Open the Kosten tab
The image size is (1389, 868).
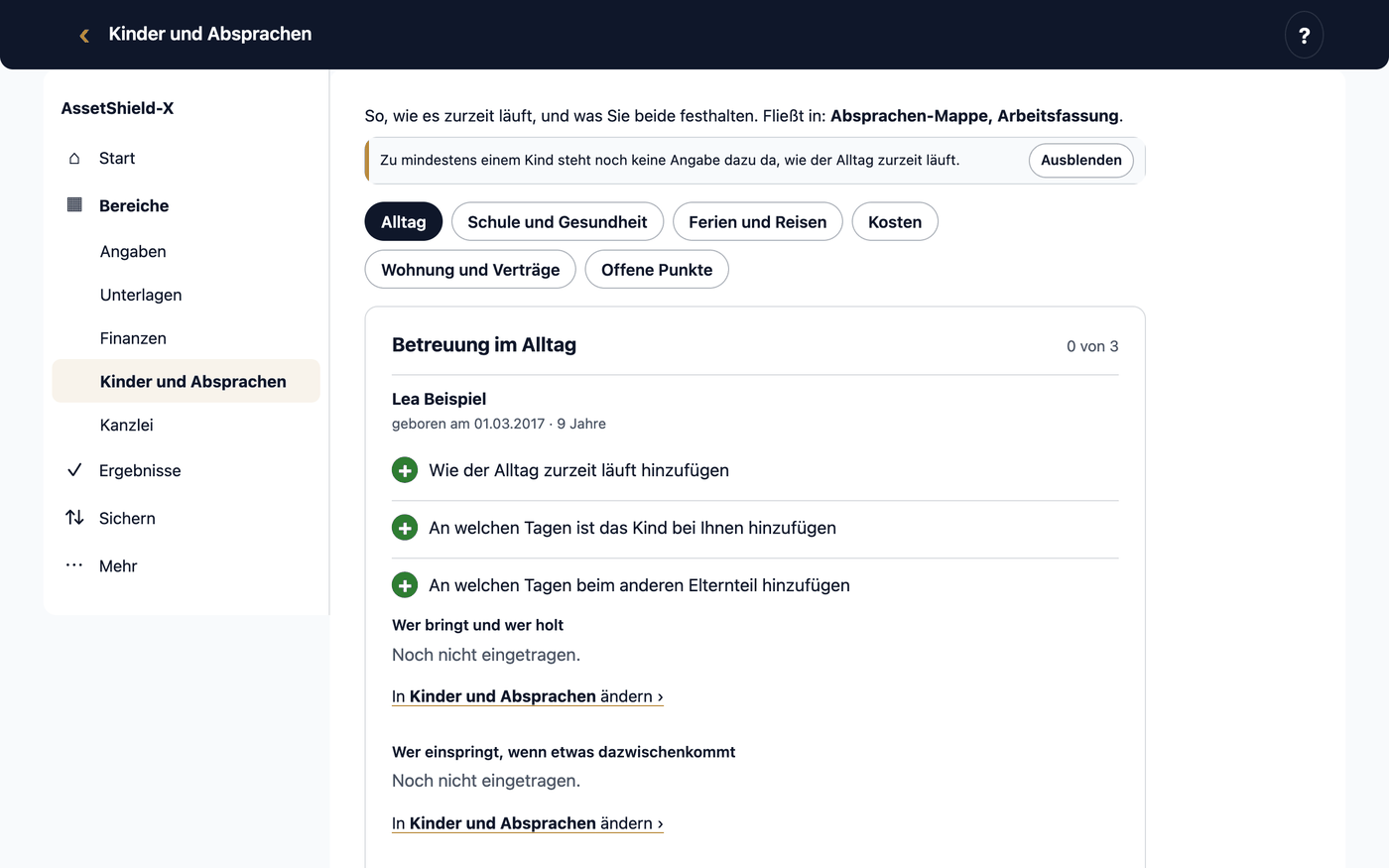895,222
